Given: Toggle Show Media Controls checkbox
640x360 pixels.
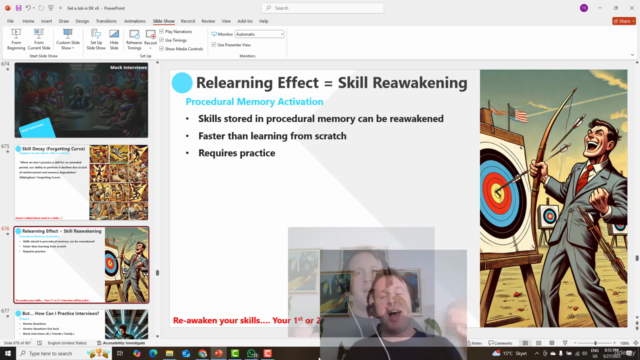Looking at the screenshot, I should 162,49.
